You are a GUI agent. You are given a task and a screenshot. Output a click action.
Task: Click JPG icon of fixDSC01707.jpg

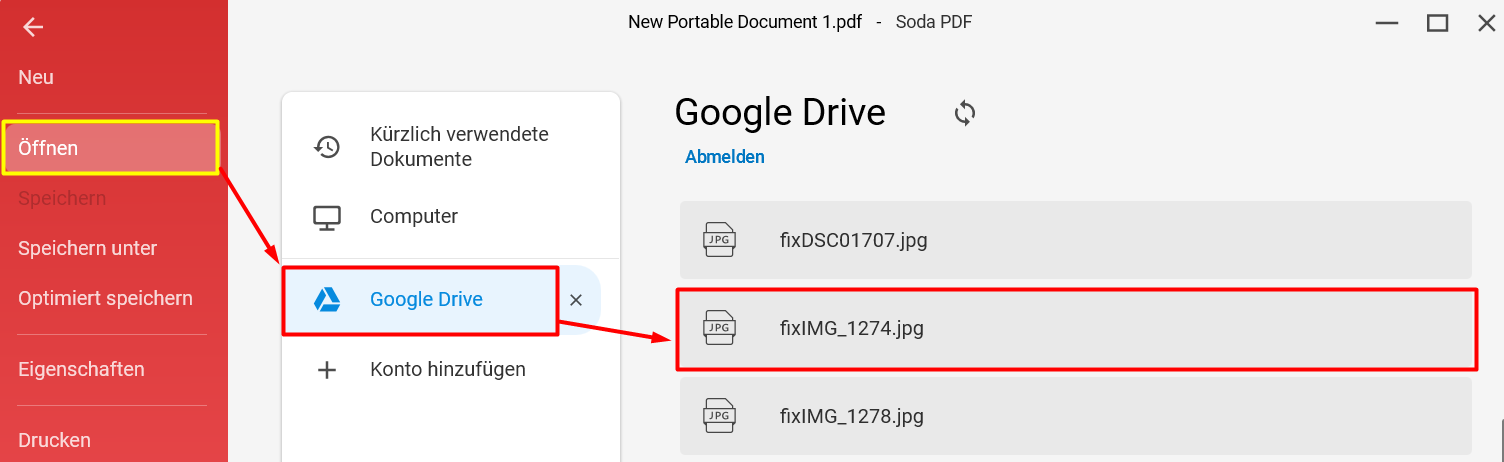pyautogui.click(x=719, y=240)
